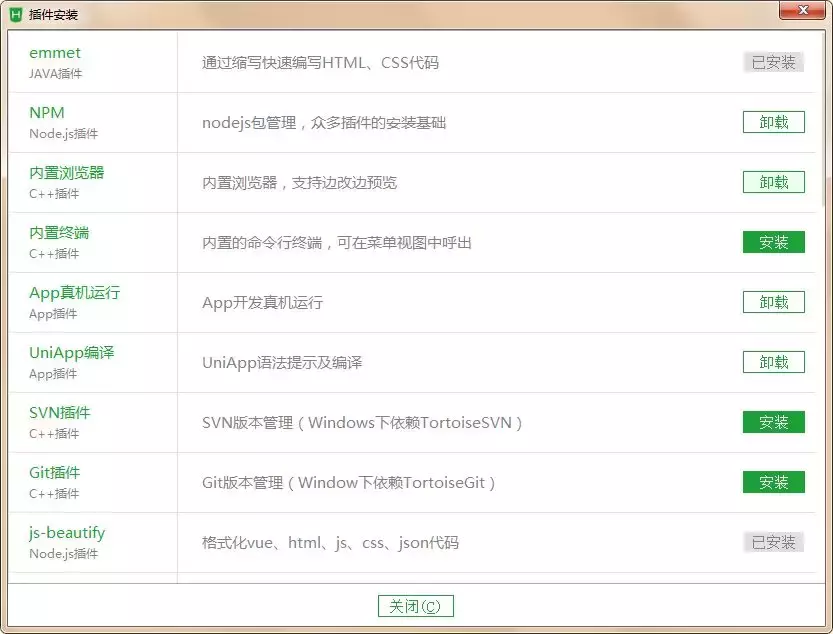Install the Git插件 plugin
The image size is (833, 634).
tap(773, 482)
